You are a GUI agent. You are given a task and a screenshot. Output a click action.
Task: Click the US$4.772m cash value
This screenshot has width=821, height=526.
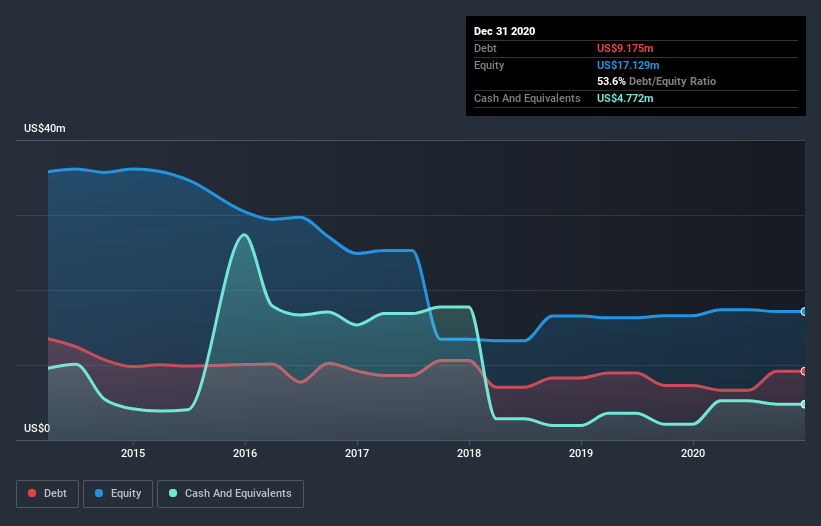(625, 98)
